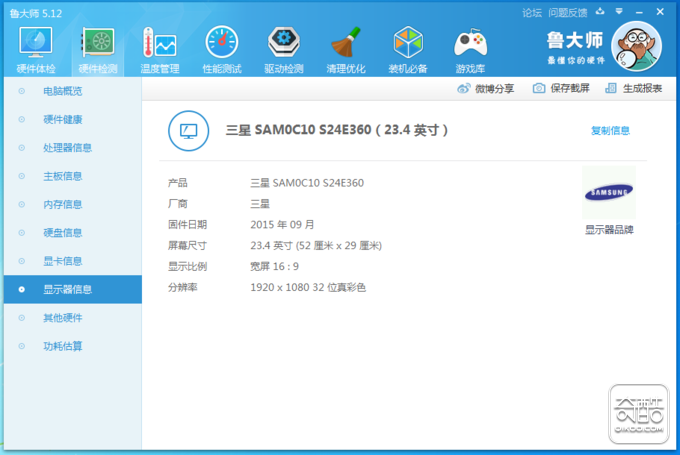Image resolution: width=680 pixels, height=455 pixels.
Task: Click the Samsung brand logo thumbnail
Action: click(609, 192)
